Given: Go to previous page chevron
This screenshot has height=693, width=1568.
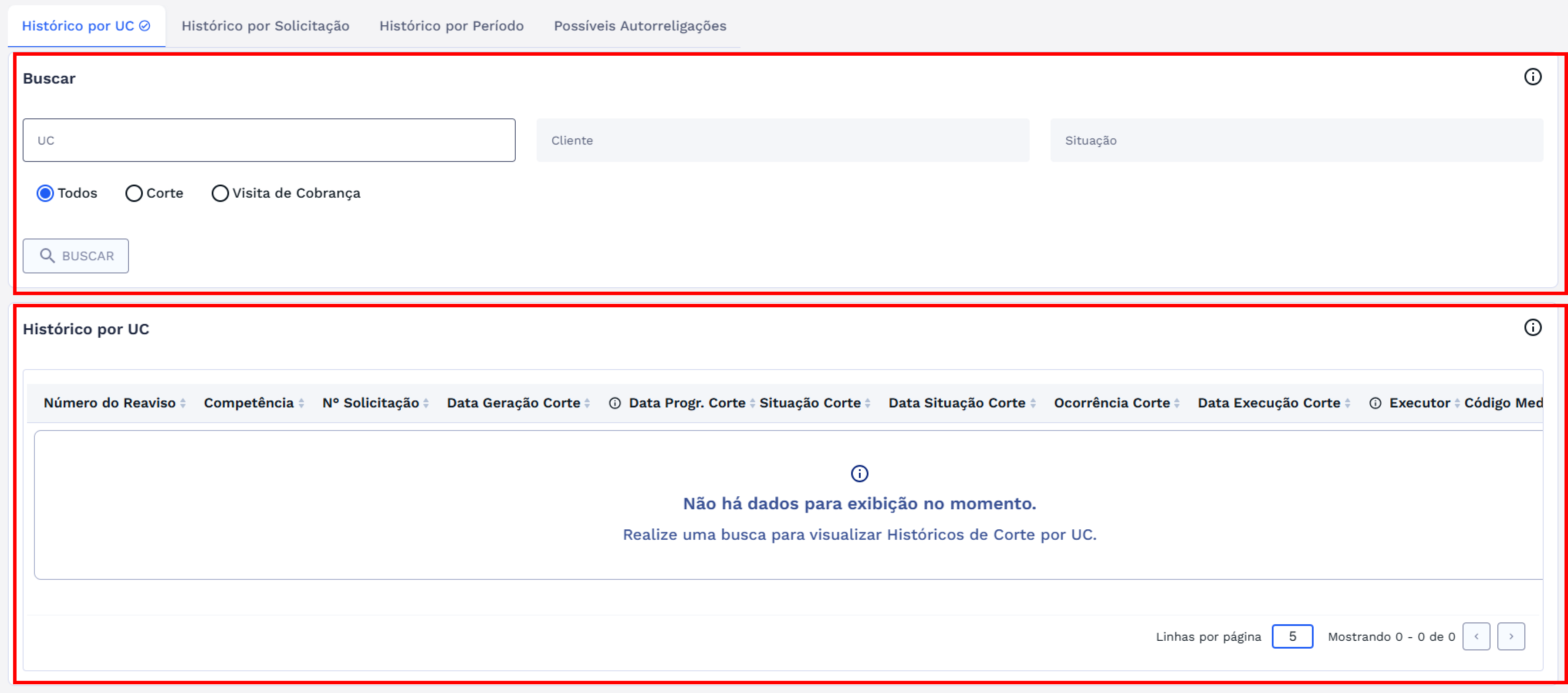Looking at the screenshot, I should coord(1476,636).
